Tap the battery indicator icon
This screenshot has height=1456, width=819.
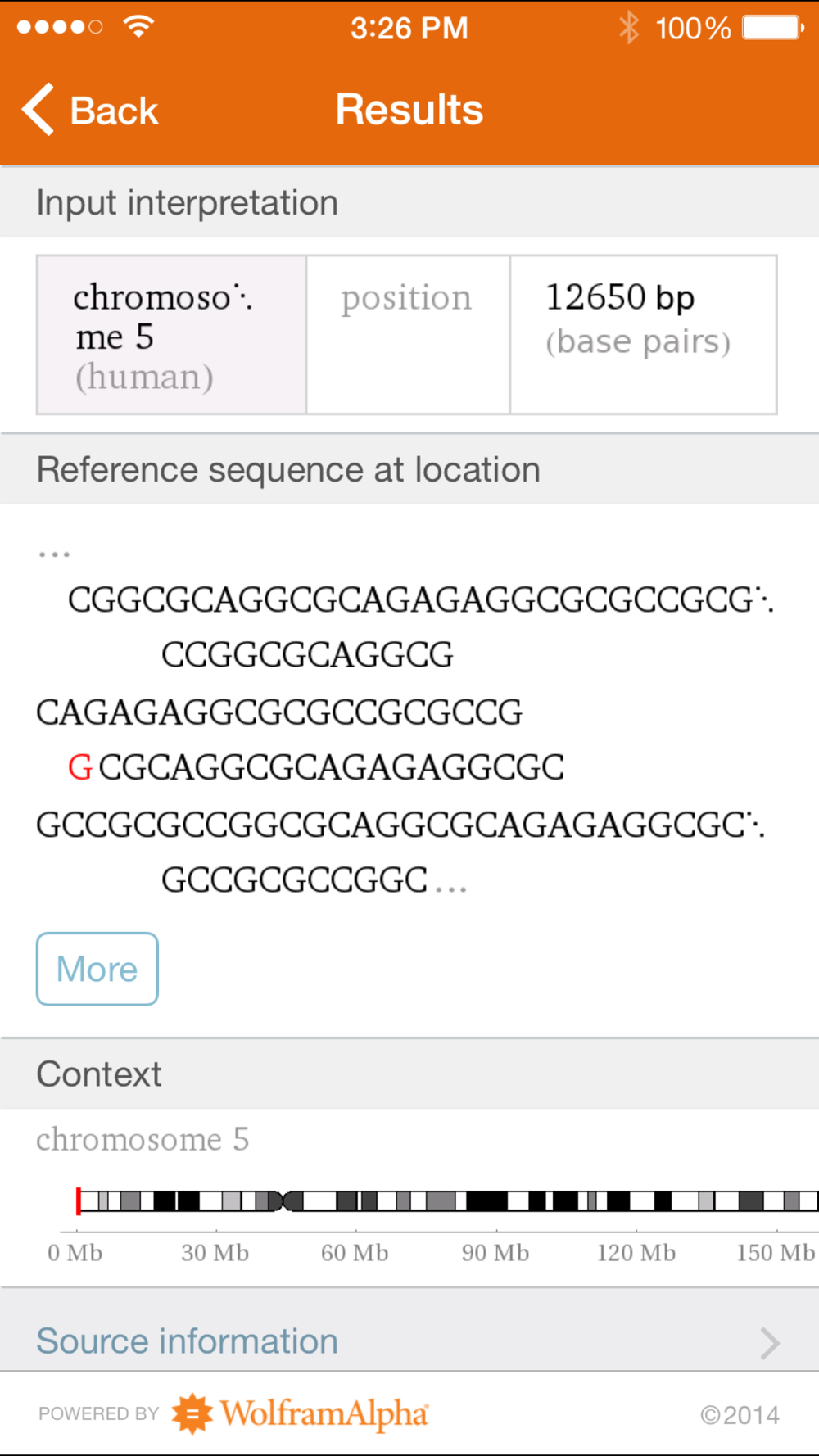(772, 28)
